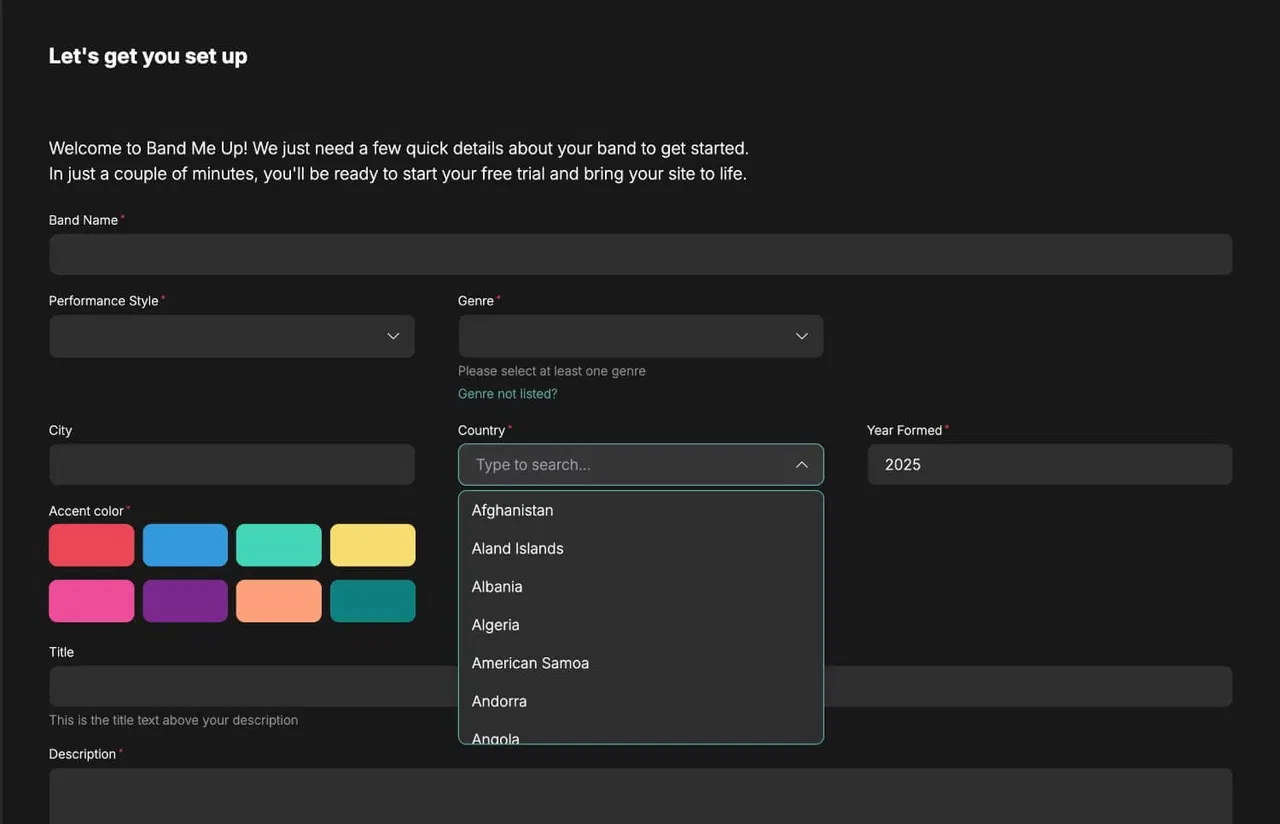Pick Andorra from the country options

pyautogui.click(x=498, y=701)
